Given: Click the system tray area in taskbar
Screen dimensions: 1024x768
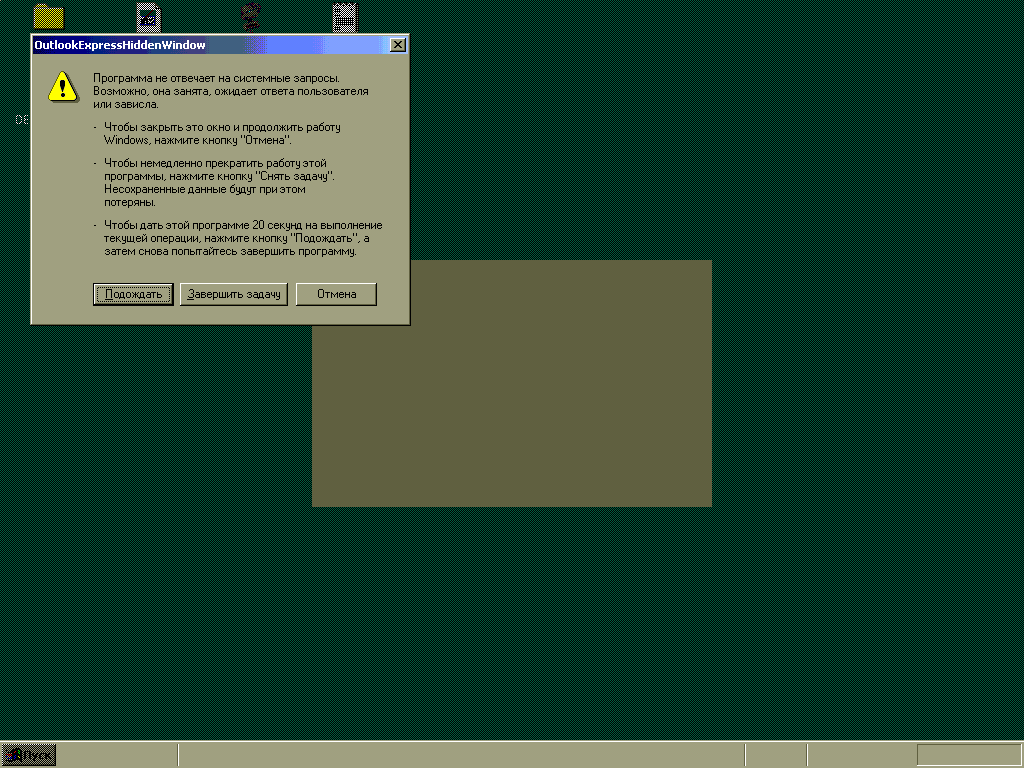Looking at the screenshot, I should pos(968,755).
